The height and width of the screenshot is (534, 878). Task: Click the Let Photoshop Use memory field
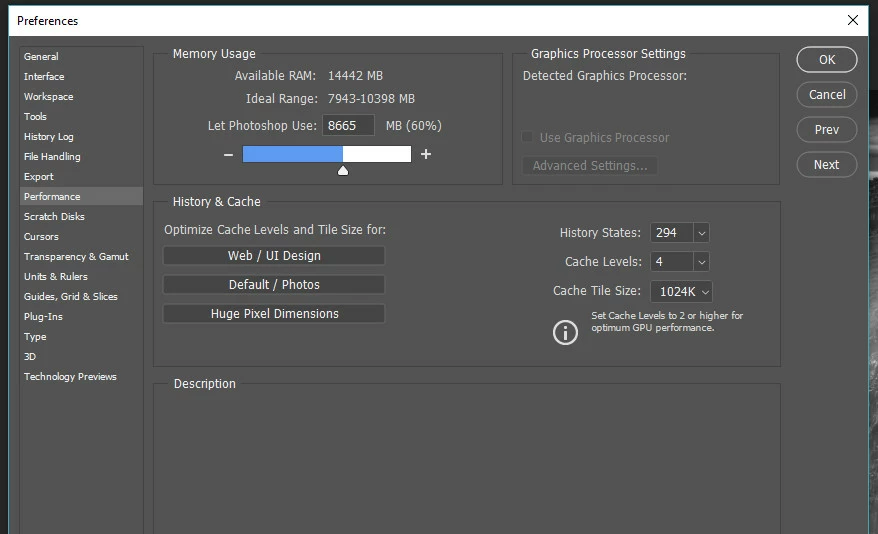(x=348, y=125)
